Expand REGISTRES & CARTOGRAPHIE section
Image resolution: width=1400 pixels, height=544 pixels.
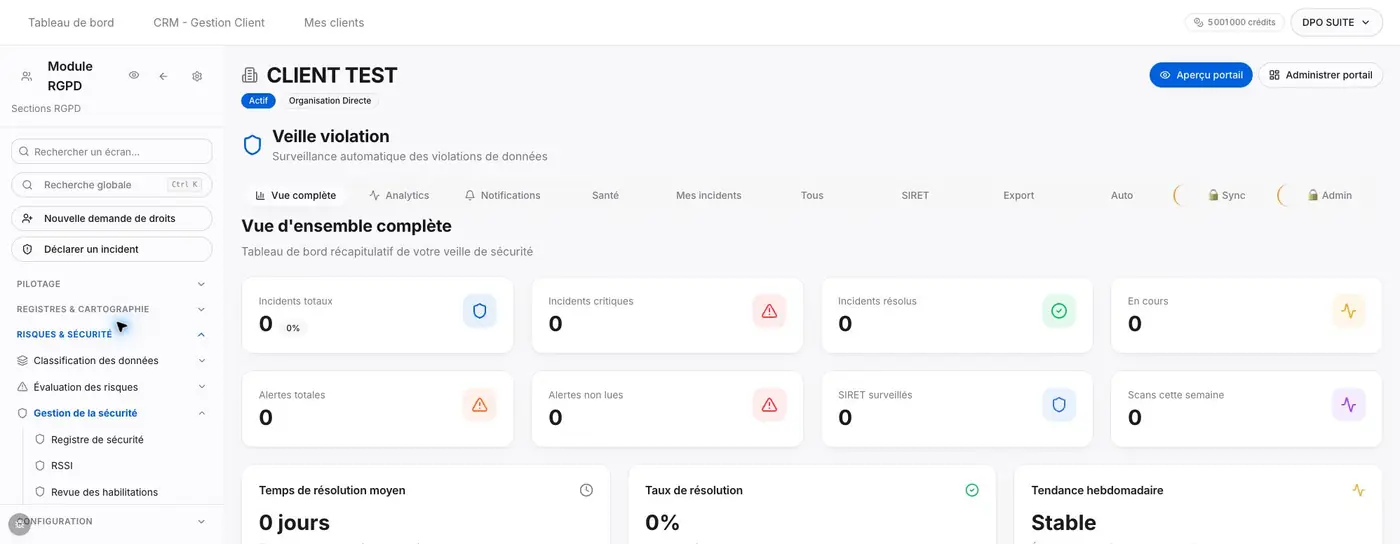pos(112,309)
